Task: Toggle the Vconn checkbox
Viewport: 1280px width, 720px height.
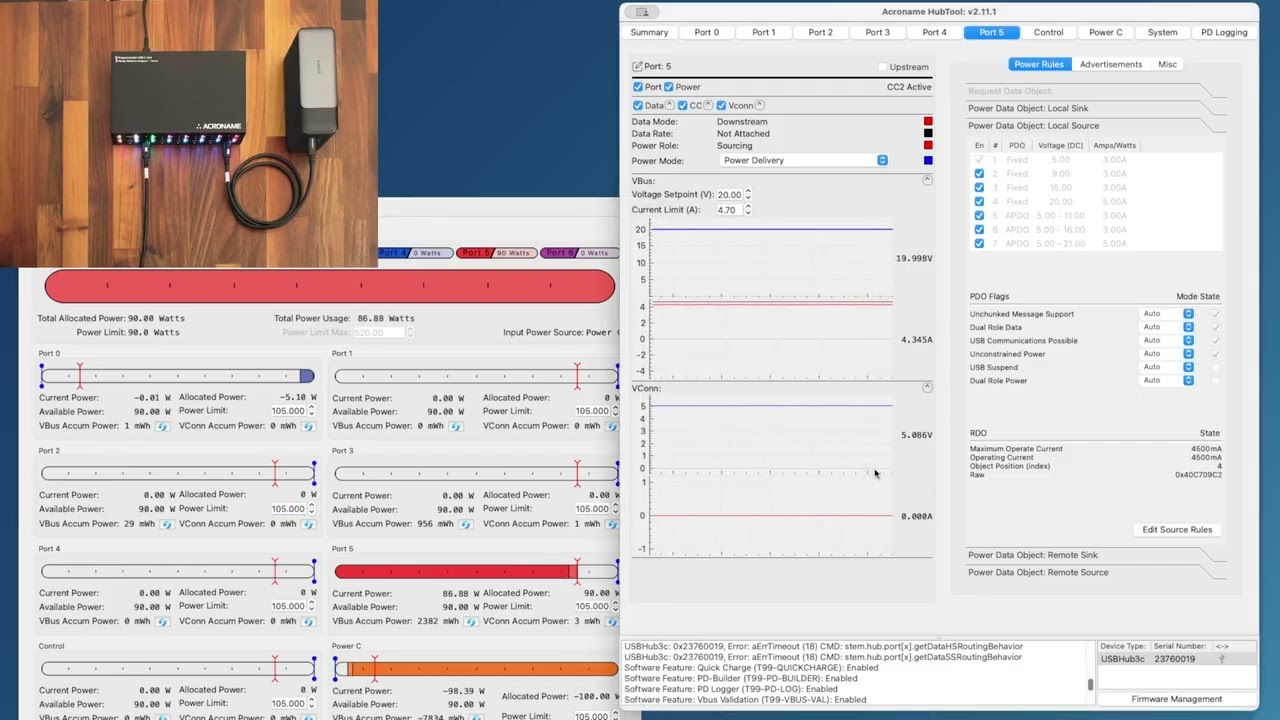Action: point(721,105)
